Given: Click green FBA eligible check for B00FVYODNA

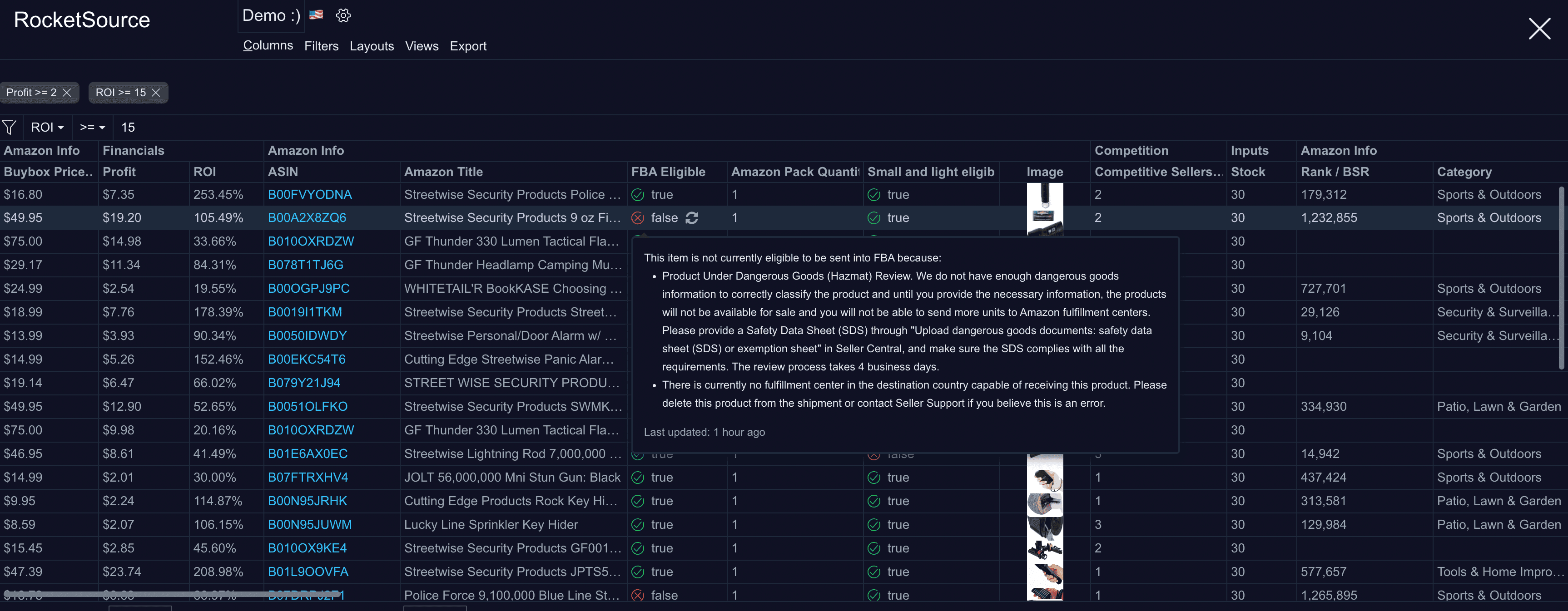Looking at the screenshot, I should pyautogui.click(x=638, y=195).
